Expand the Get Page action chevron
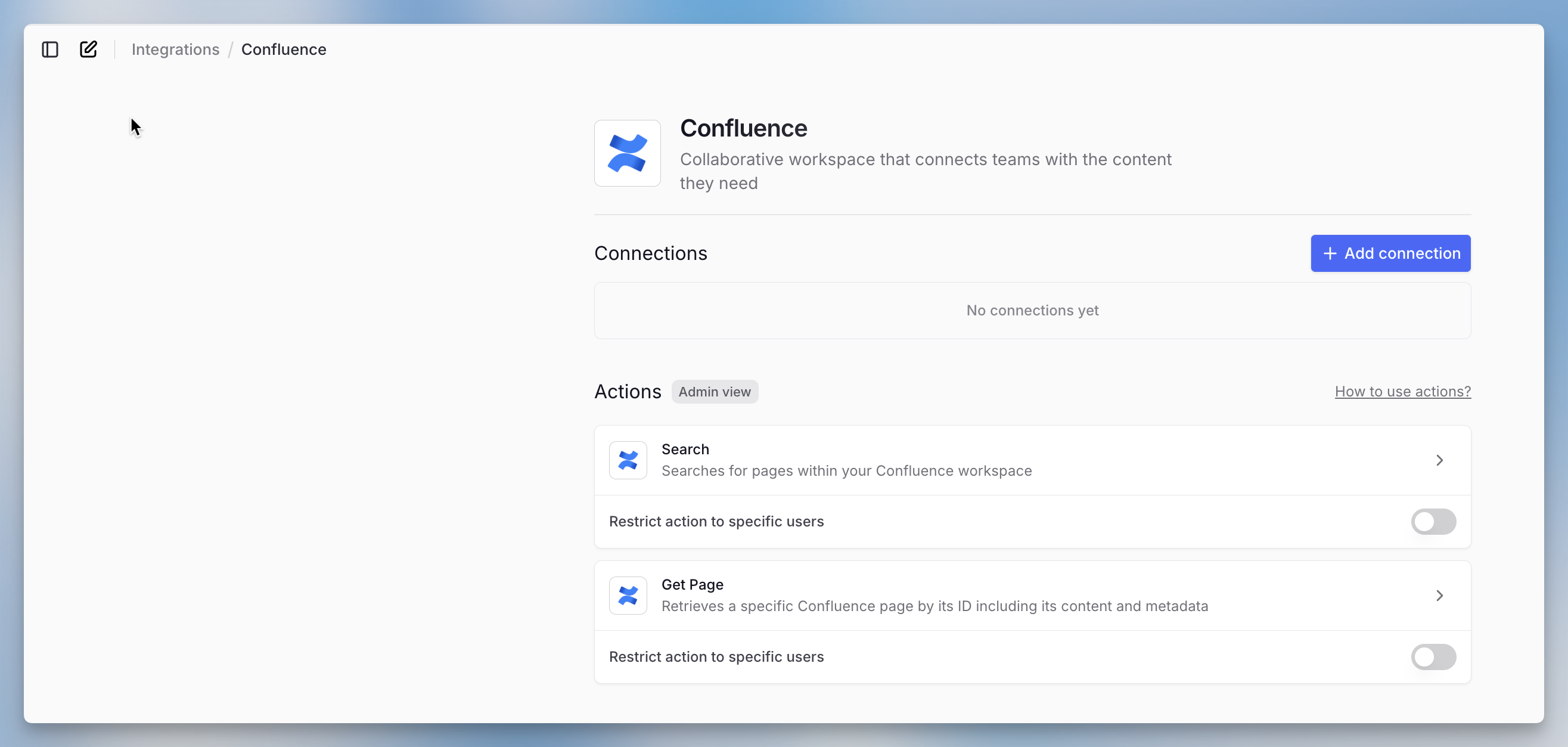Image resolution: width=1568 pixels, height=747 pixels. tap(1439, 596)
